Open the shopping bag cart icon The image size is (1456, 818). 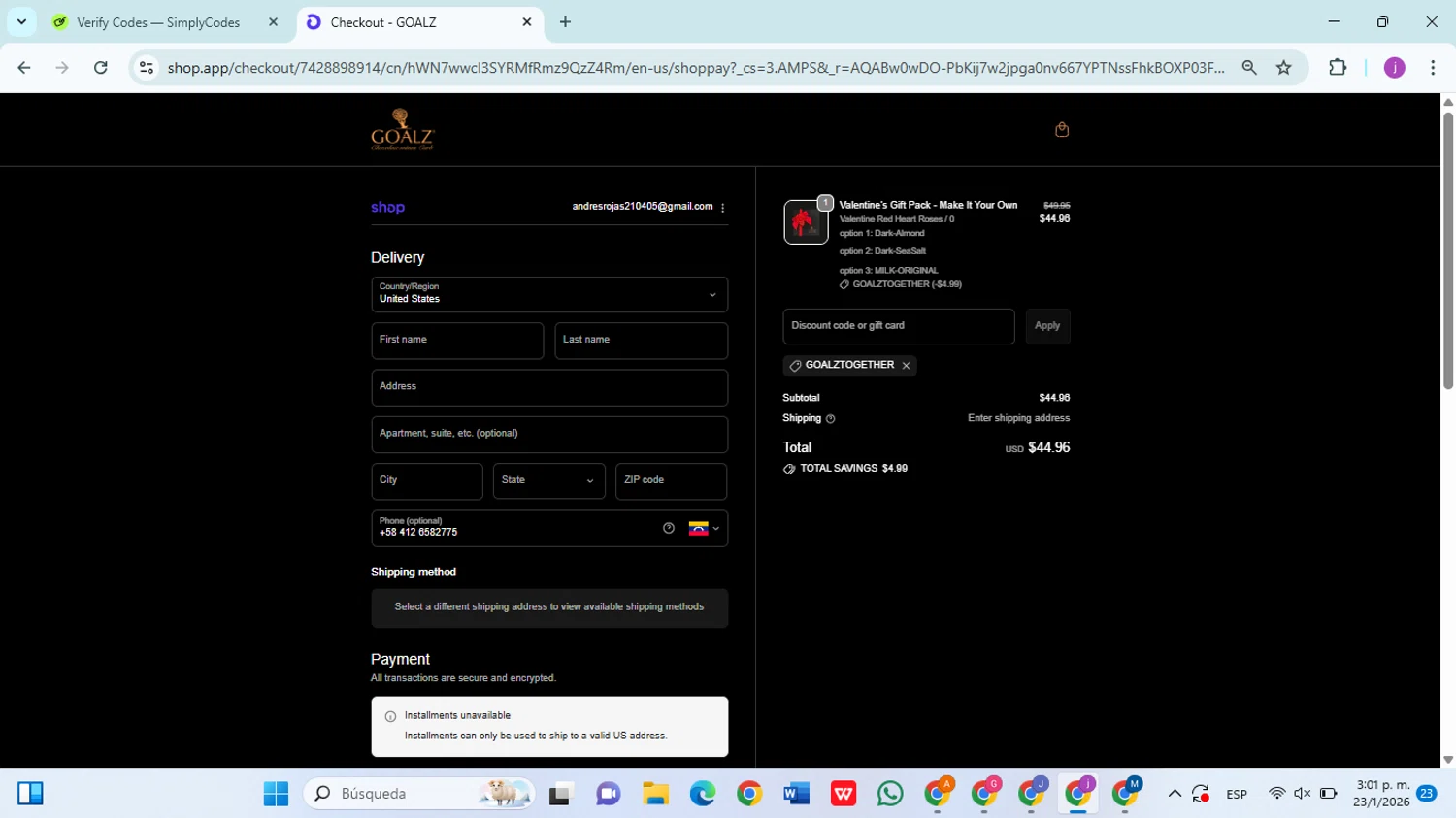tap(1062, 129)
